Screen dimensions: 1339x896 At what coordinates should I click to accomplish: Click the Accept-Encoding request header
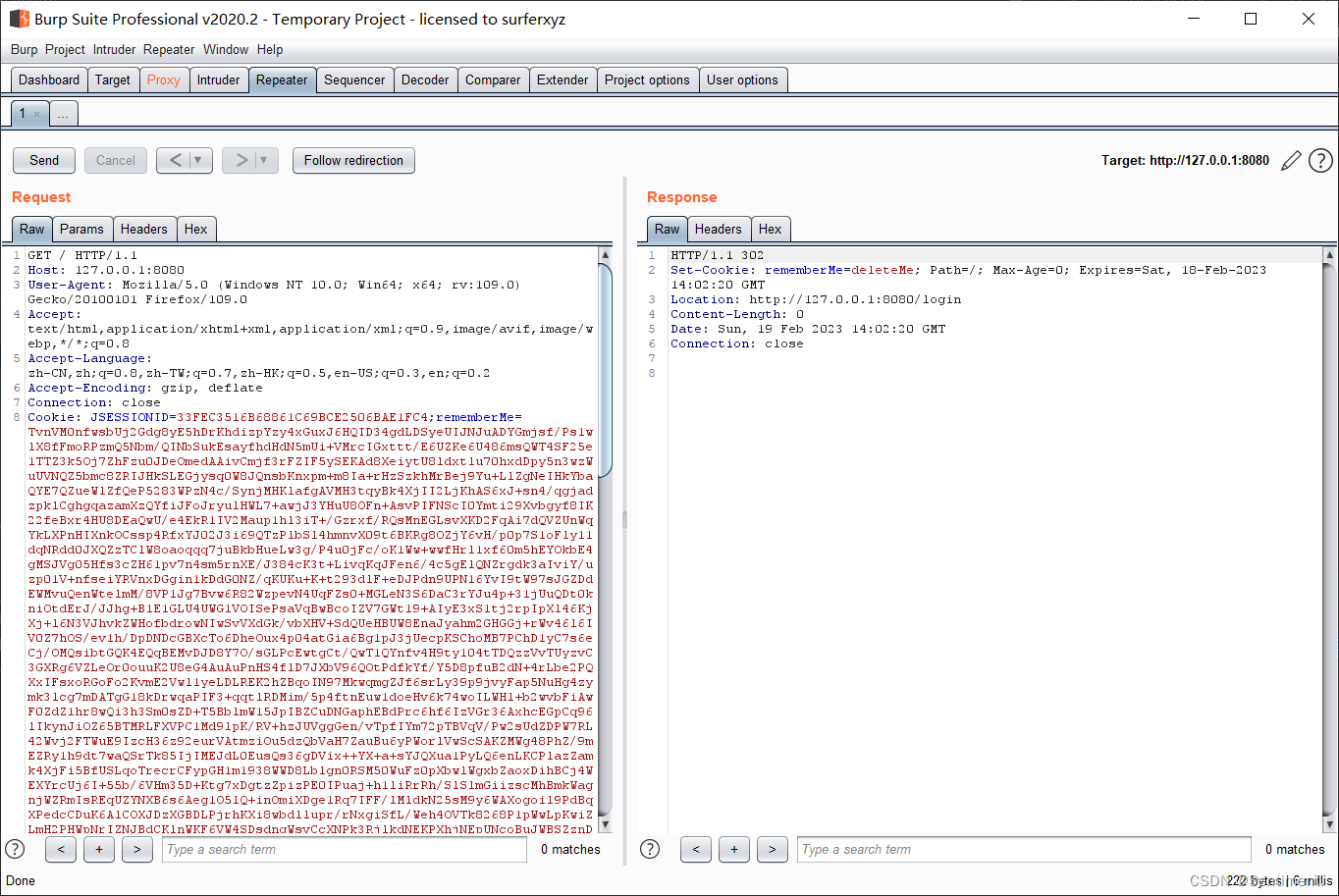coord(145,388)
